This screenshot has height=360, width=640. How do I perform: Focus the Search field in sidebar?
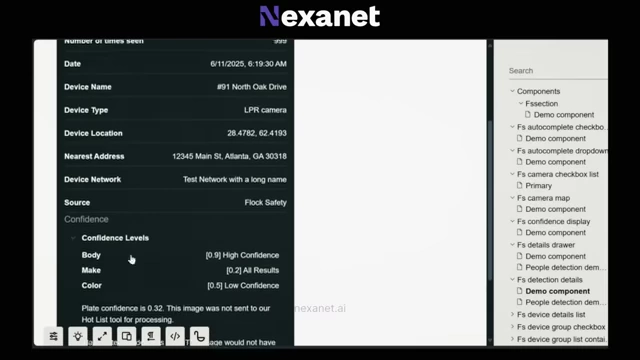click(x=558, y=71)
